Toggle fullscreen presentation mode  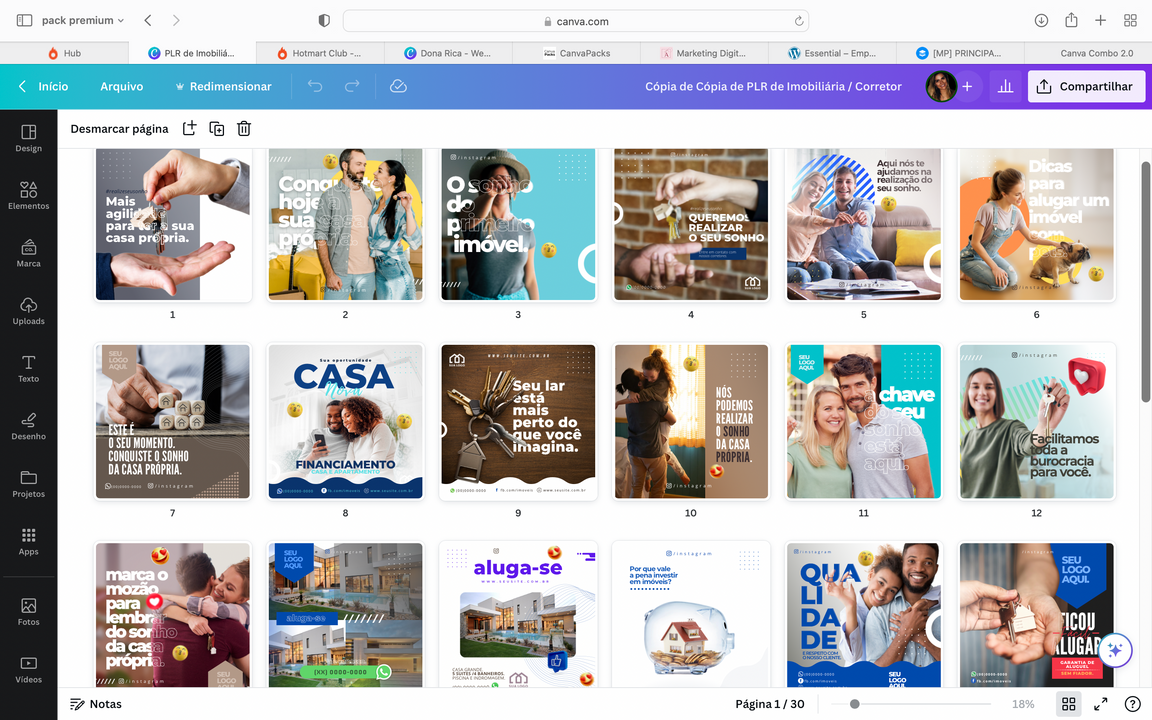1100,704
